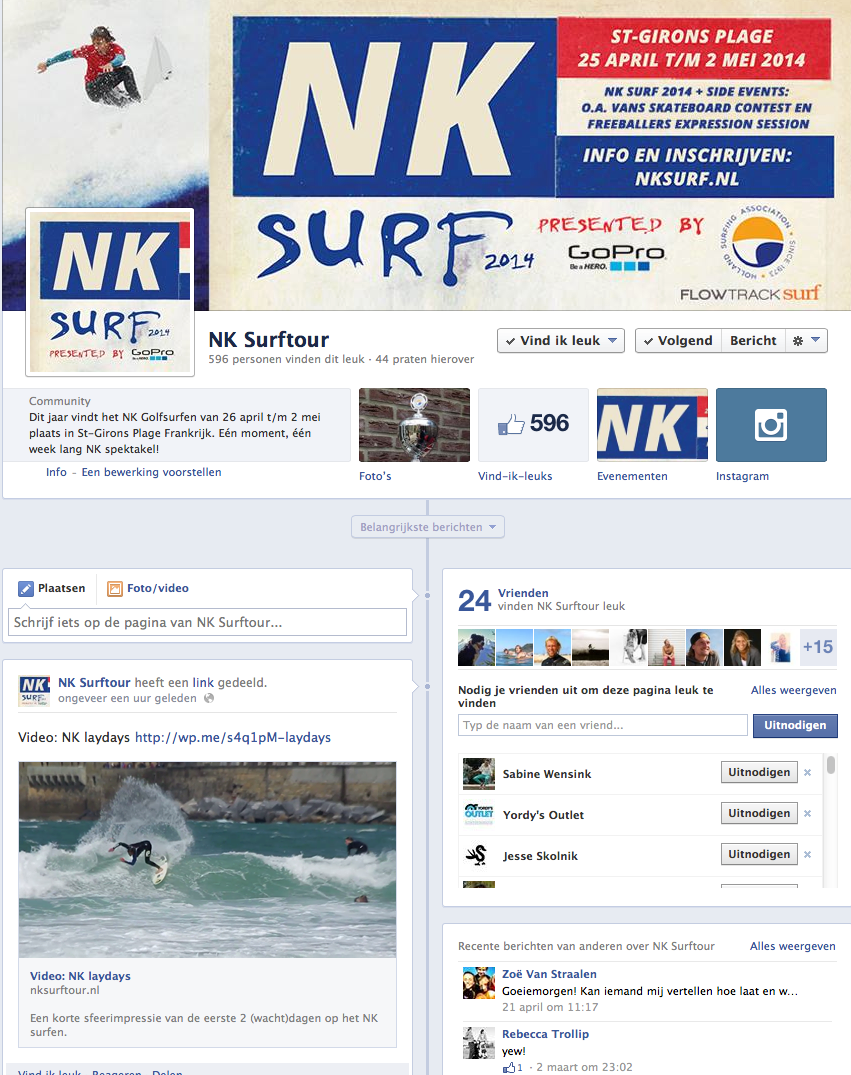The height and width of the screenshot is (1075, 851).
Task: Click the thumbs-up like count on Rebecca's post
Action: (512, 1067)
